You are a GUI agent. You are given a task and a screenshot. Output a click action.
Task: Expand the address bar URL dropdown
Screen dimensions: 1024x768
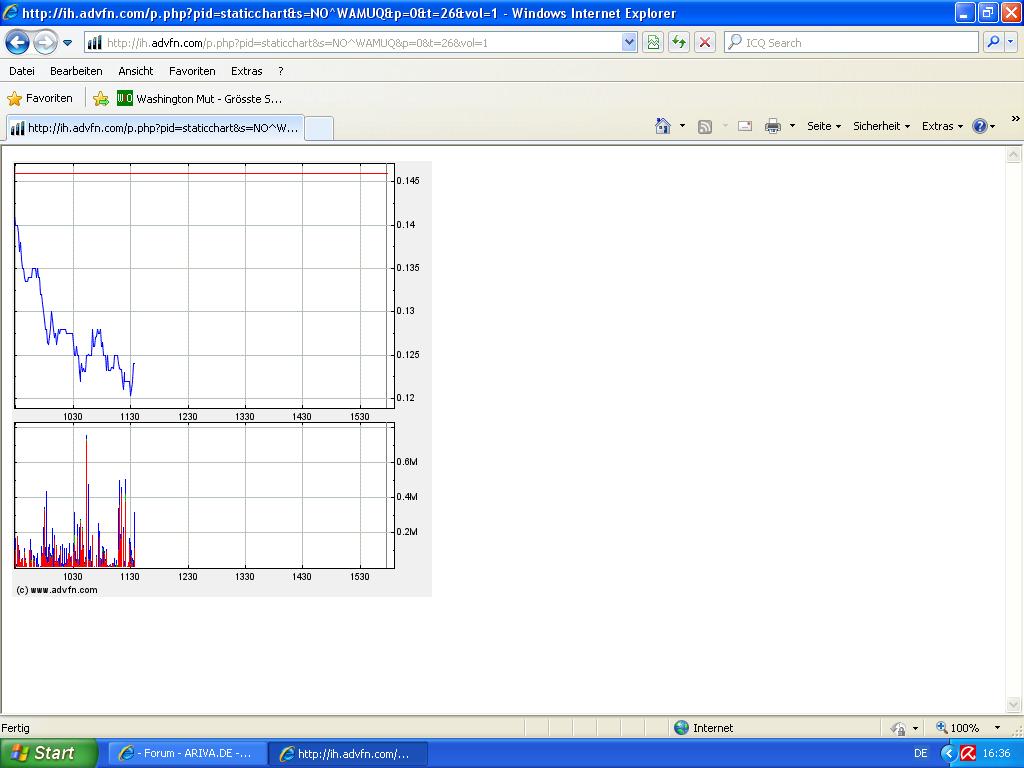tap(629, 42)
